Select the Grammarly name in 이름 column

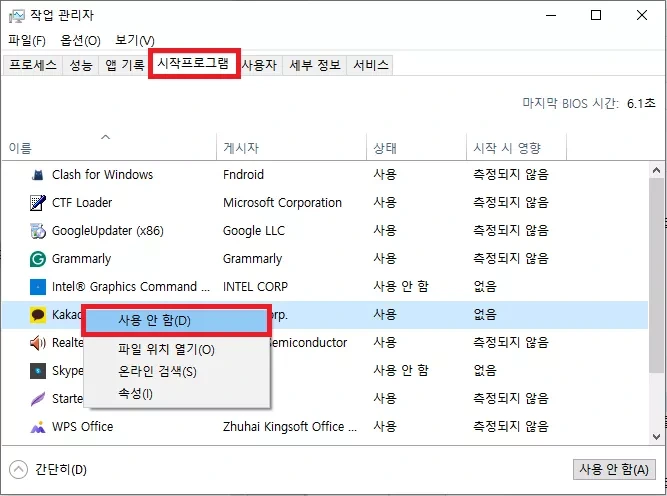(81, 259)
